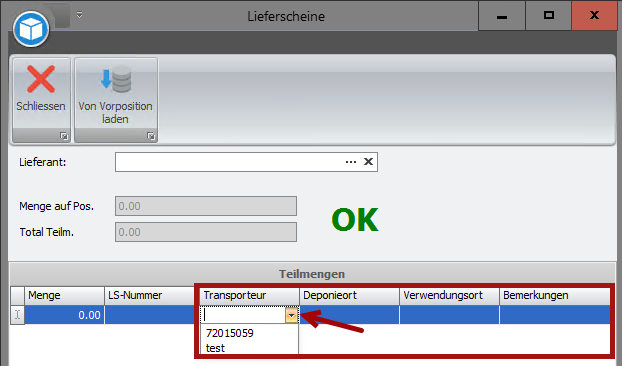The width and height of the screenshot is (622, 366).
Task: Select the row indicator cell
Action: point(17,315)
